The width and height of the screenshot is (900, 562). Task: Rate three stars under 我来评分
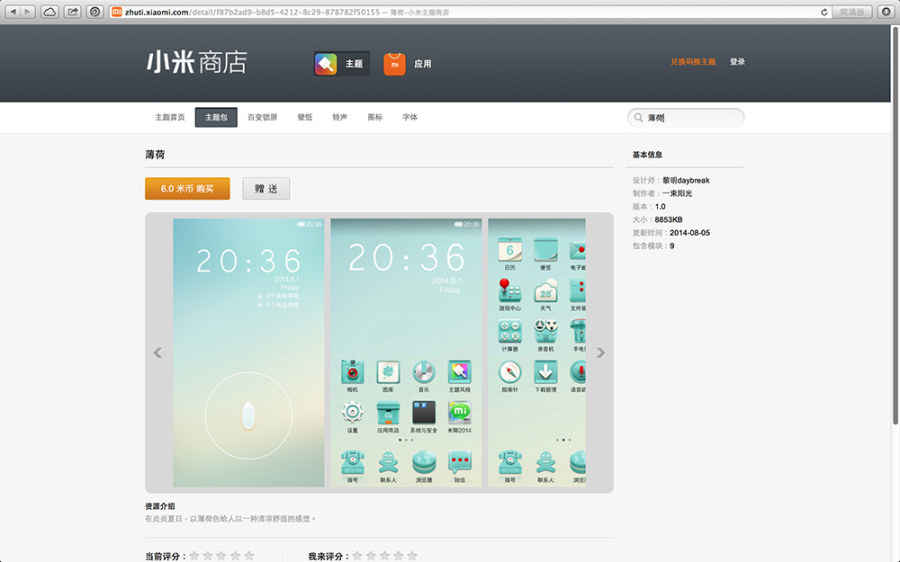click(x=385, y=556)
